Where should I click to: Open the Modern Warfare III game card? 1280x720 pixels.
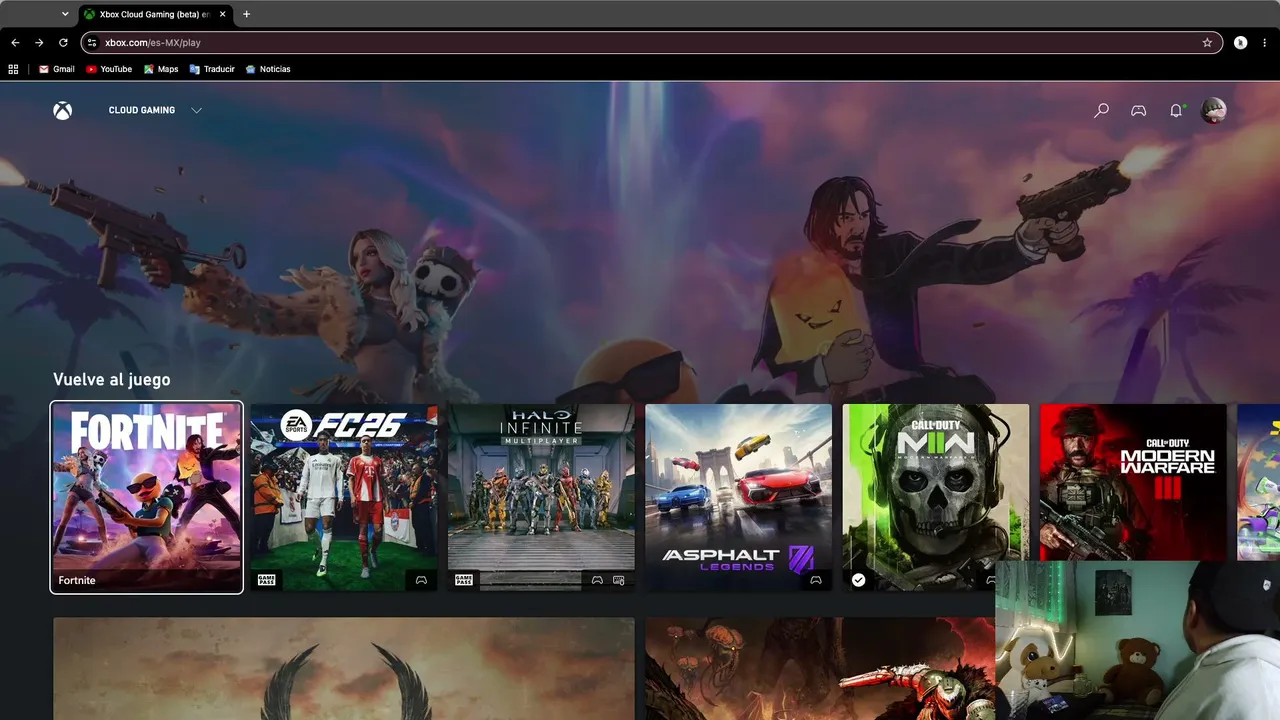click(x=1133, y=482)
